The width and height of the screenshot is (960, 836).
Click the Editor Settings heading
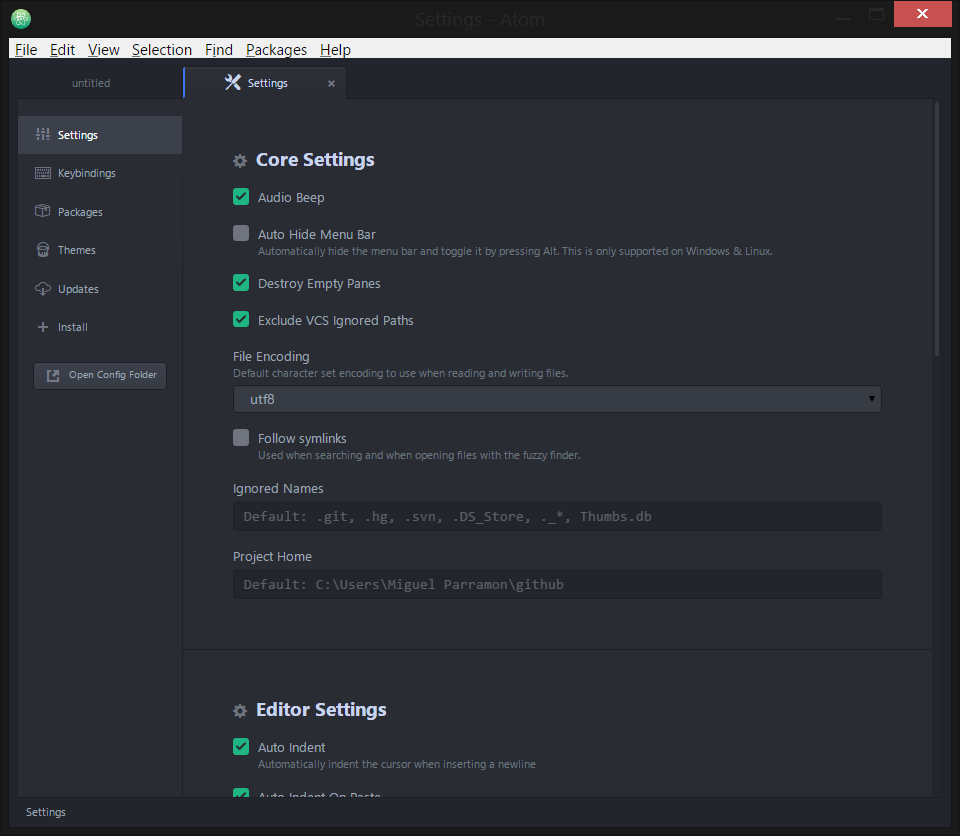[321, 710]
